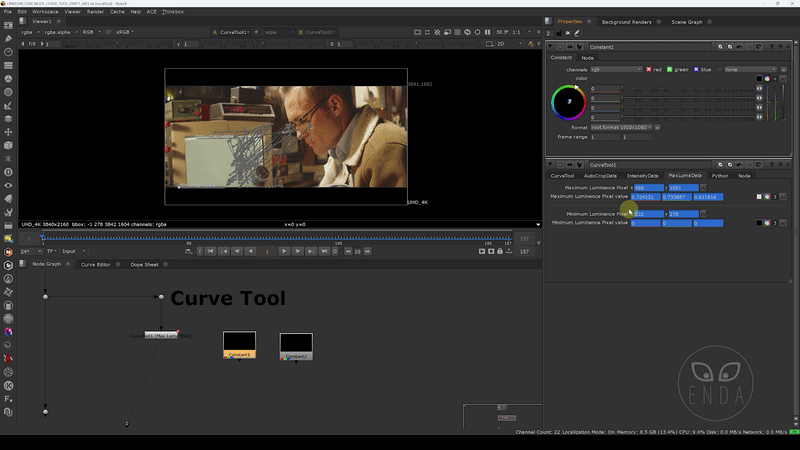Click Constant1 black color swatch
Screen dimensions: 800x450
coord(759,79)
